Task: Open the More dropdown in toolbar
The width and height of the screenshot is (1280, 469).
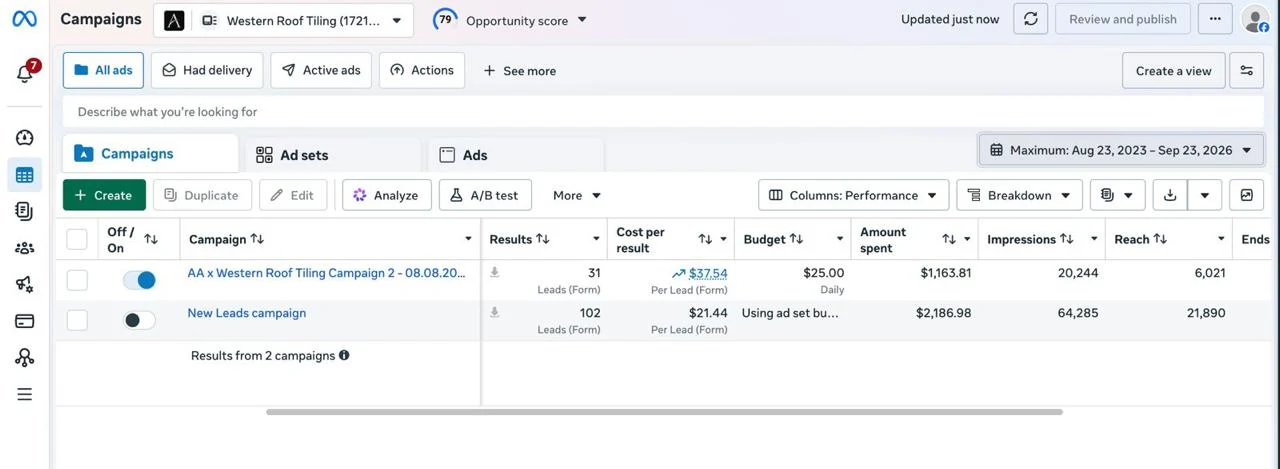Action: [577, 195]
